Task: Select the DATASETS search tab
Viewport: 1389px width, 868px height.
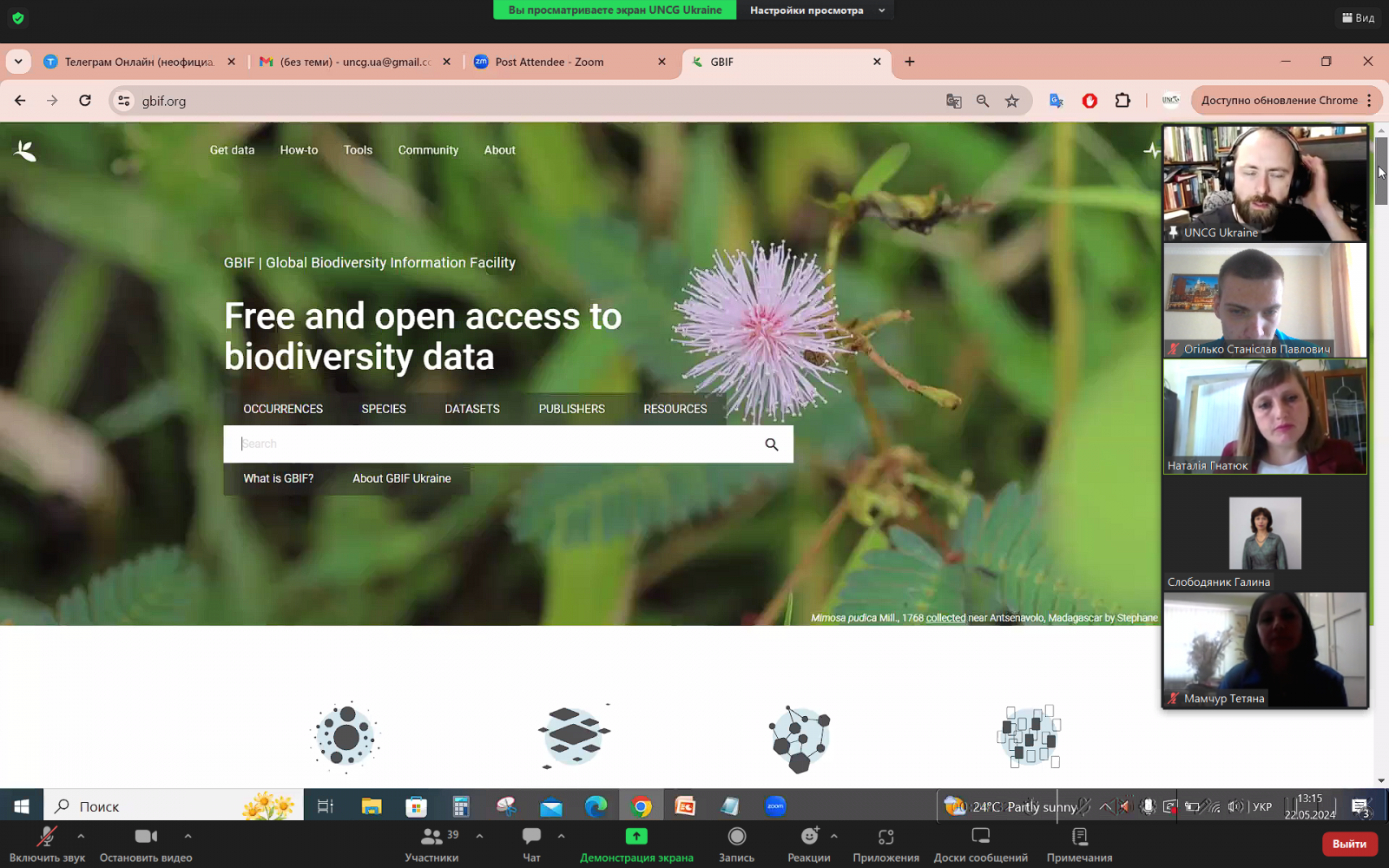Action: point(472,409)
